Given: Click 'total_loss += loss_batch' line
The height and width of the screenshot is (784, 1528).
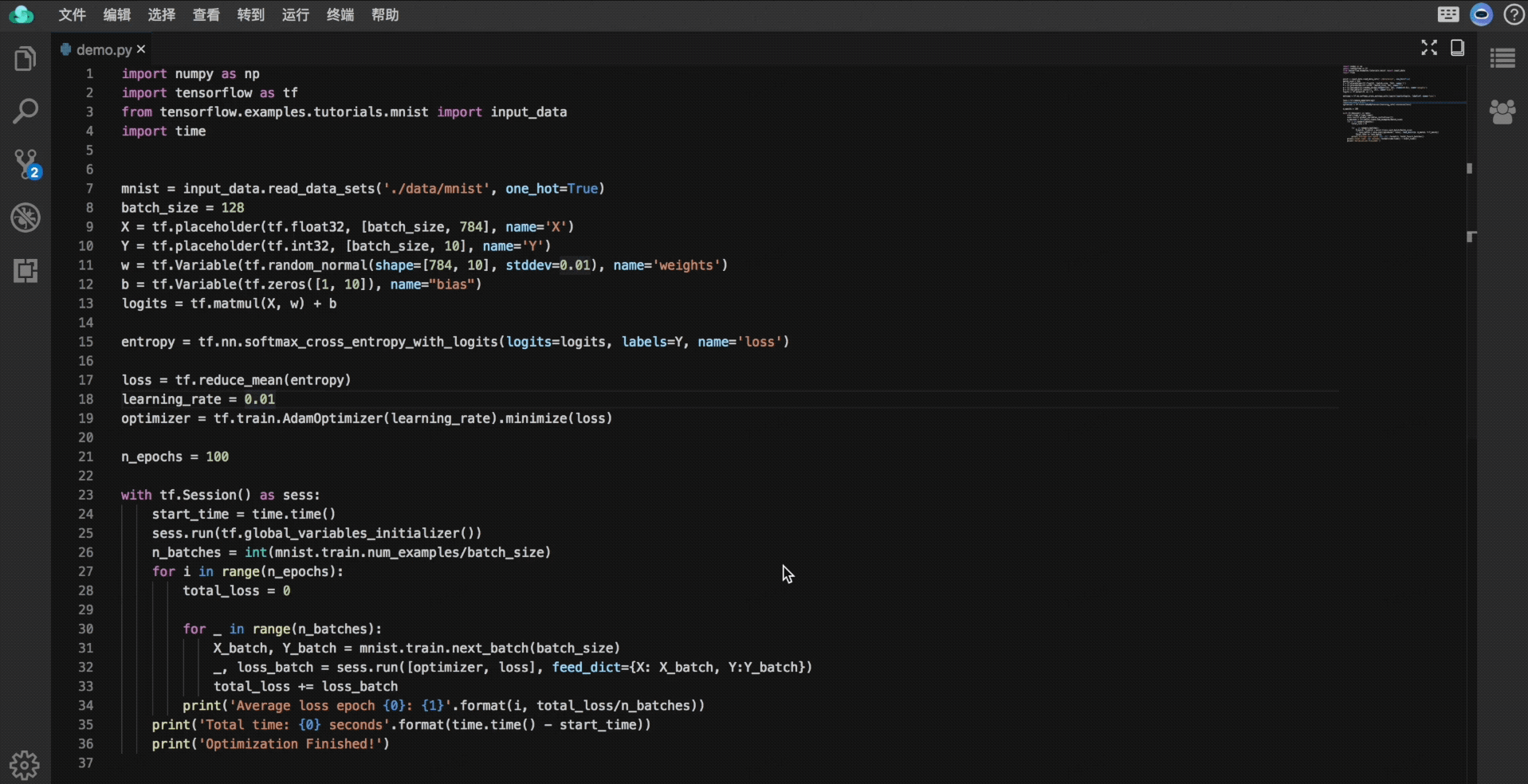Looking at the screenshot, I should [305, 686].
